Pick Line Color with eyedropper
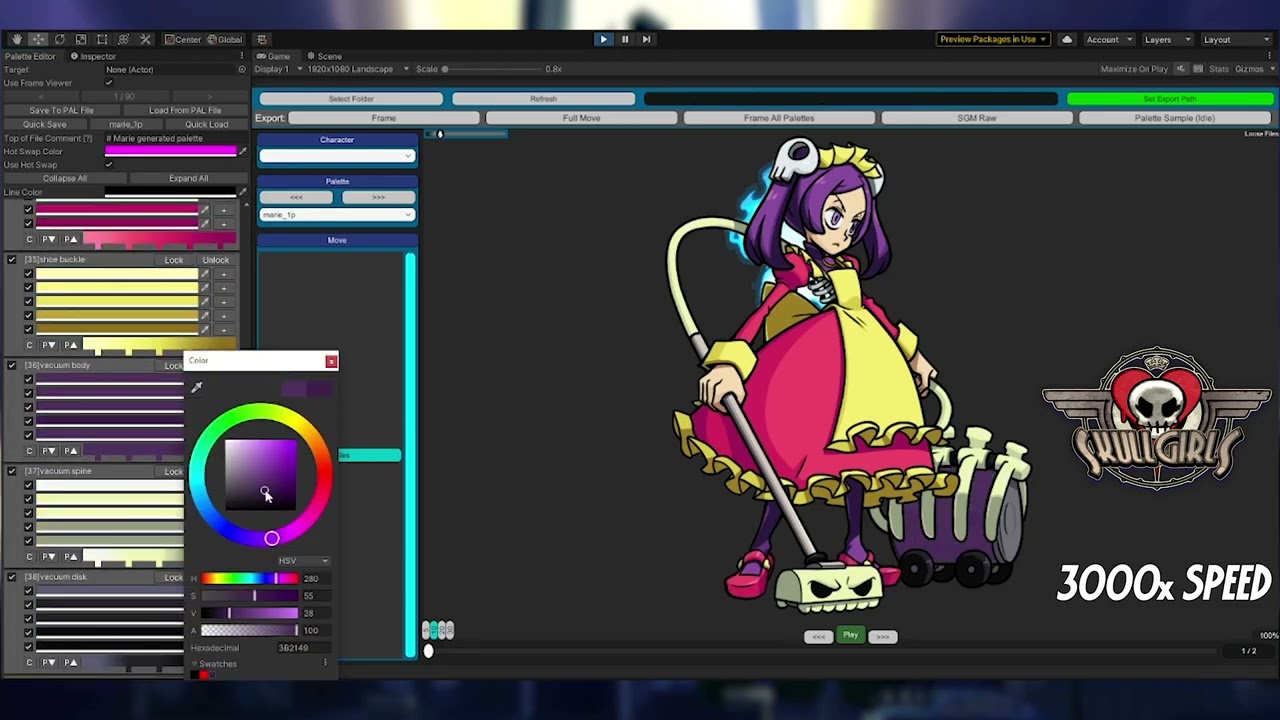The width and height of the screenshot is (1280, 720). point(242,192)
